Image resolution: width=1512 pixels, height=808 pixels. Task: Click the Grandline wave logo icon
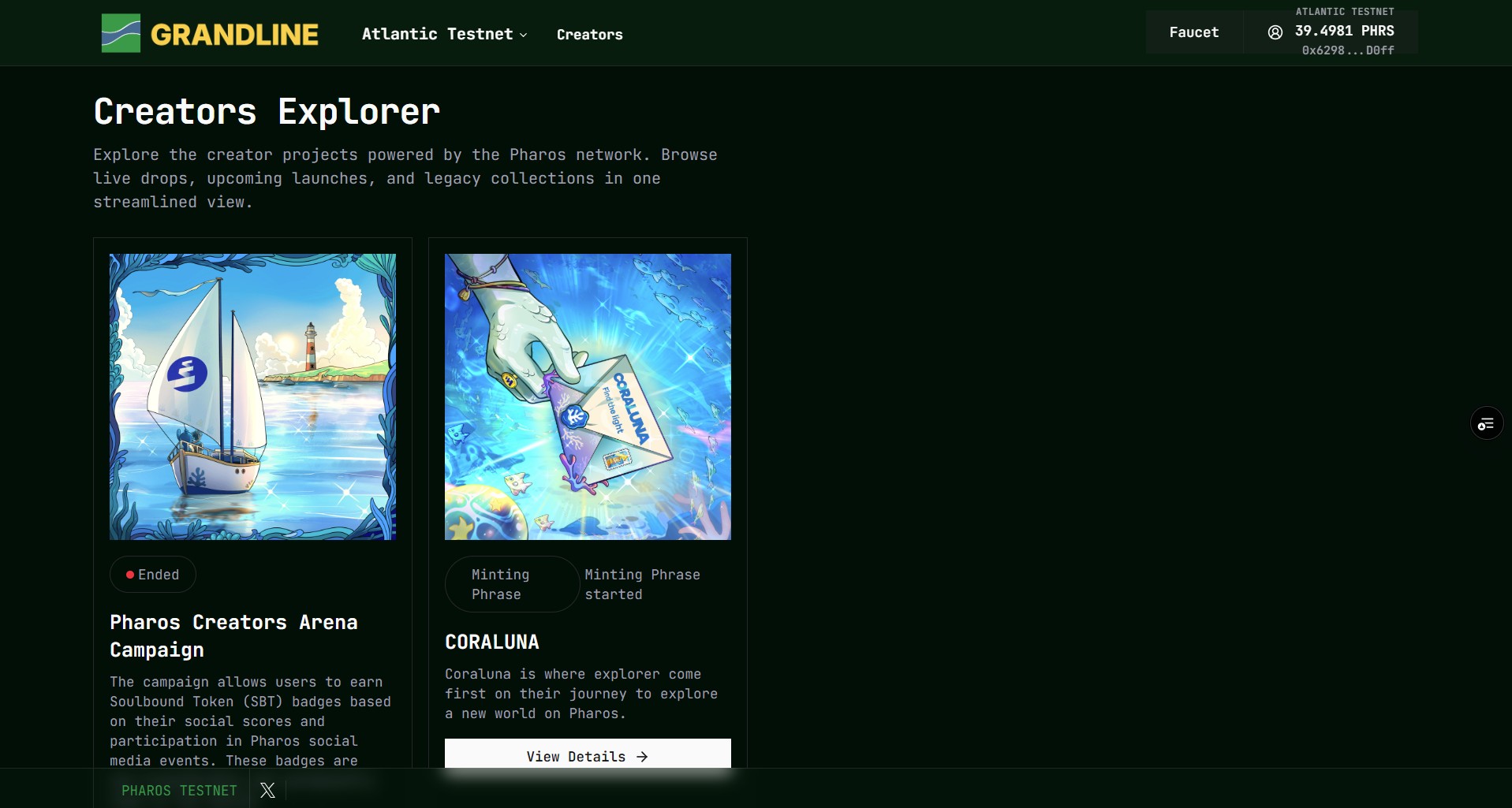(121, 33)
